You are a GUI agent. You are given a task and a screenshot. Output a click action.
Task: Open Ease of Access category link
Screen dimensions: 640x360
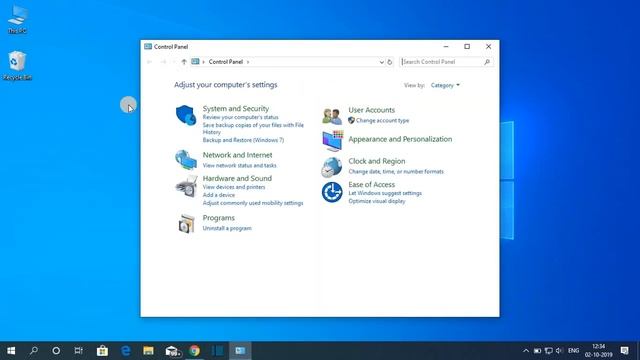point(371,184)
